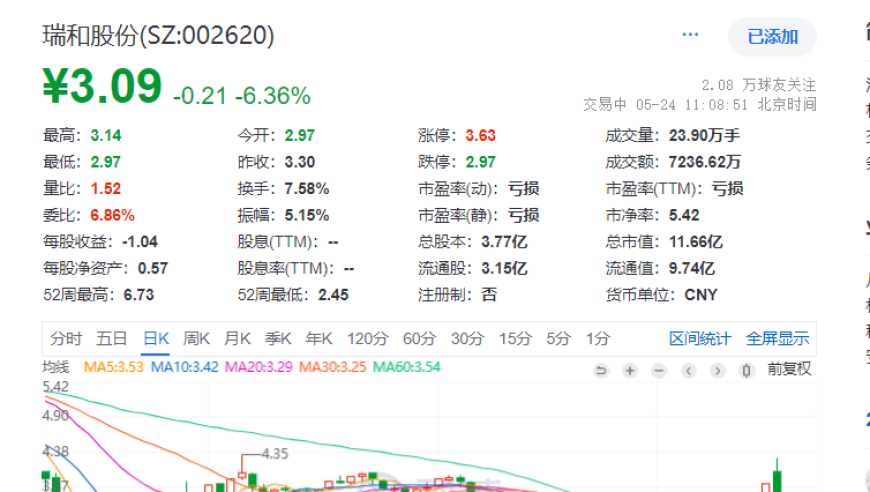Click the 货币单位 value CNY
The image size is (870, 492).
(x=701, y=295)
